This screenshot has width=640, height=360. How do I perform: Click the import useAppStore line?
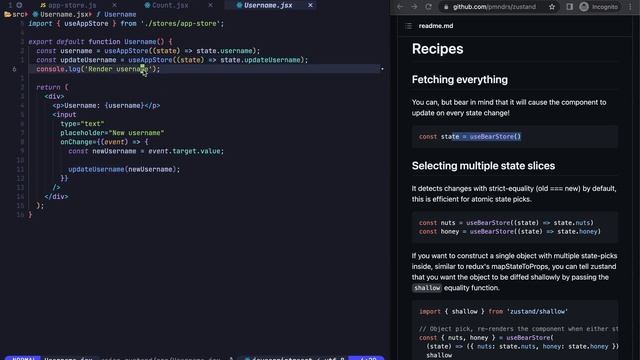click(x=126, y=24)
